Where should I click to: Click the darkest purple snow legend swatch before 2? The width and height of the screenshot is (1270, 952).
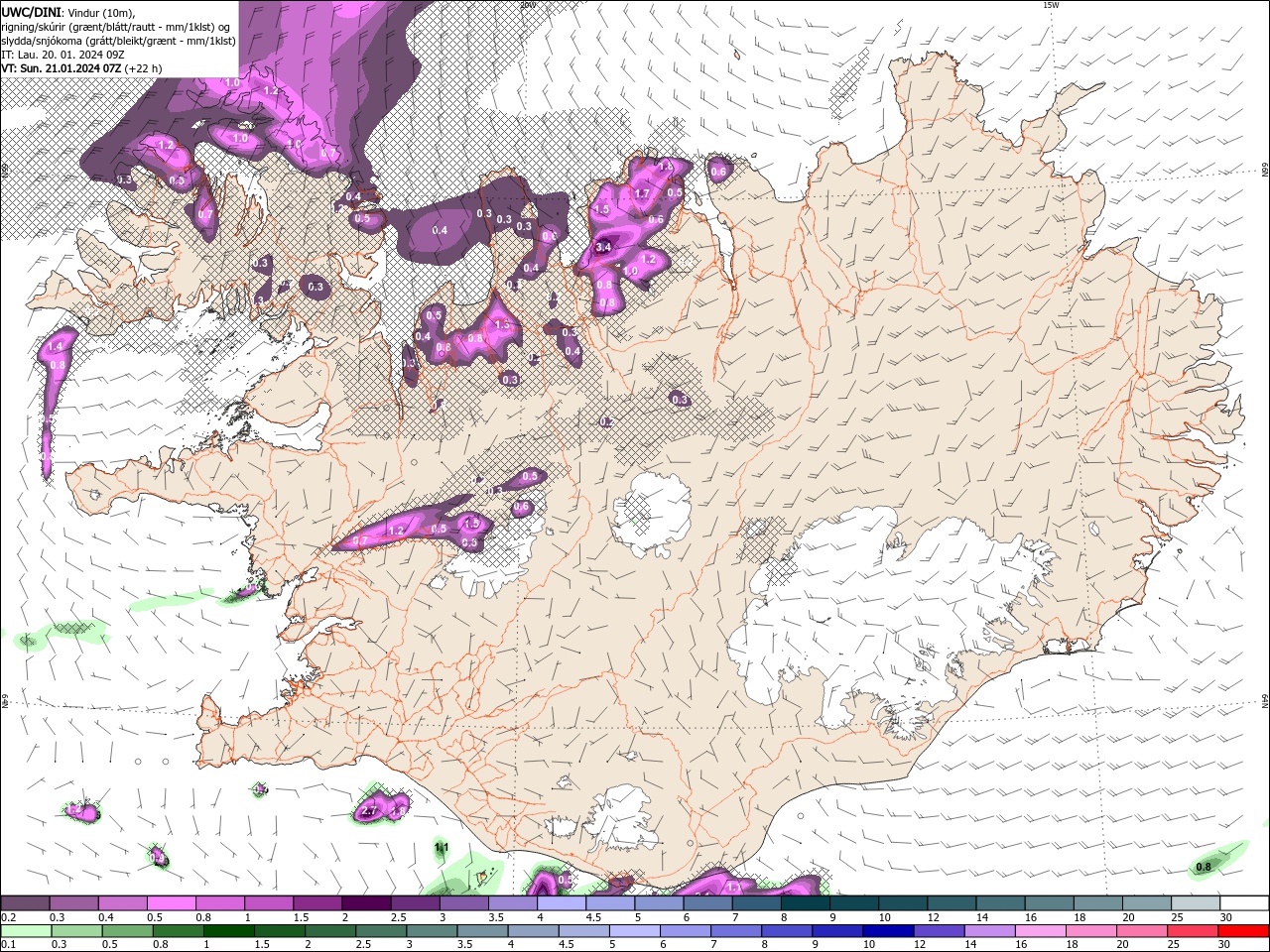click(365, 903)
